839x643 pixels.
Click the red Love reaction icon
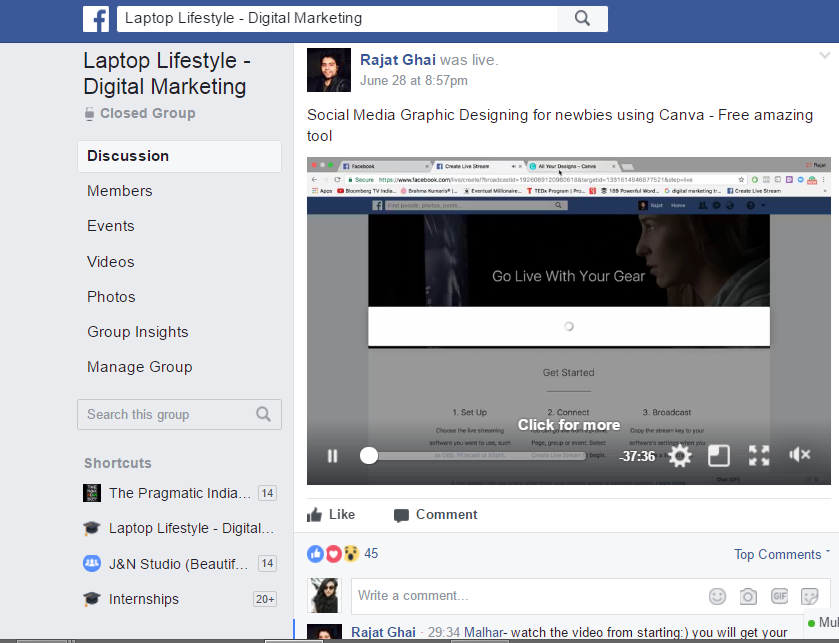click(x=333, y=554)
